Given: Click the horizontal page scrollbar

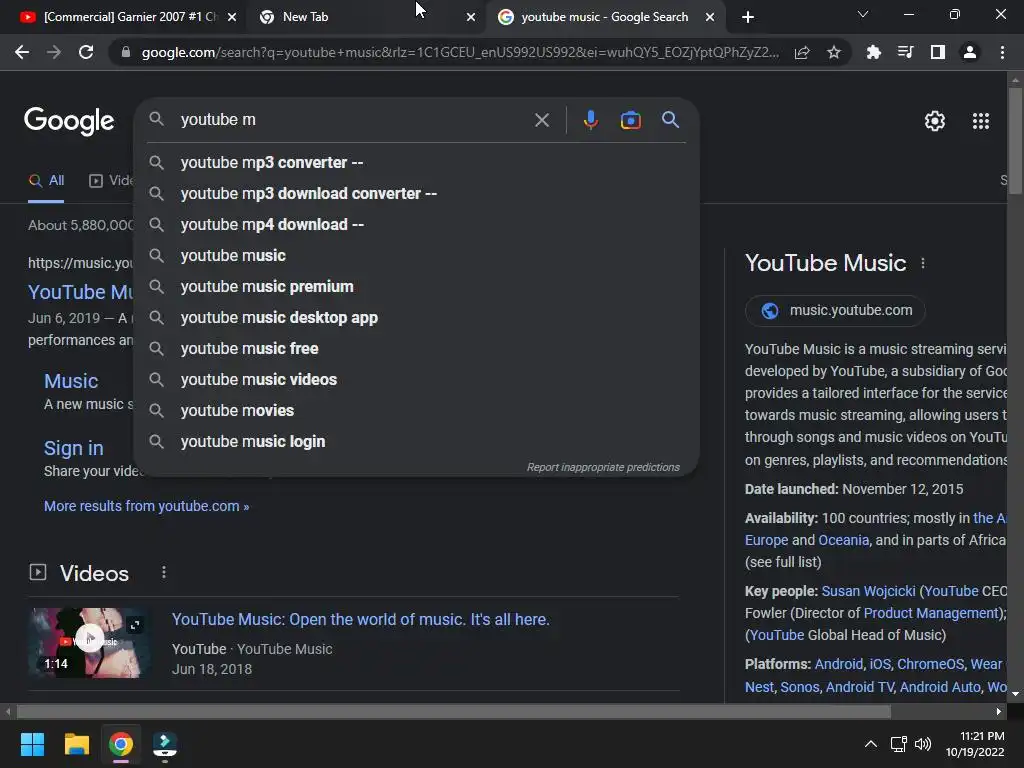Looking at the screenshot, I should coord(453,711).
